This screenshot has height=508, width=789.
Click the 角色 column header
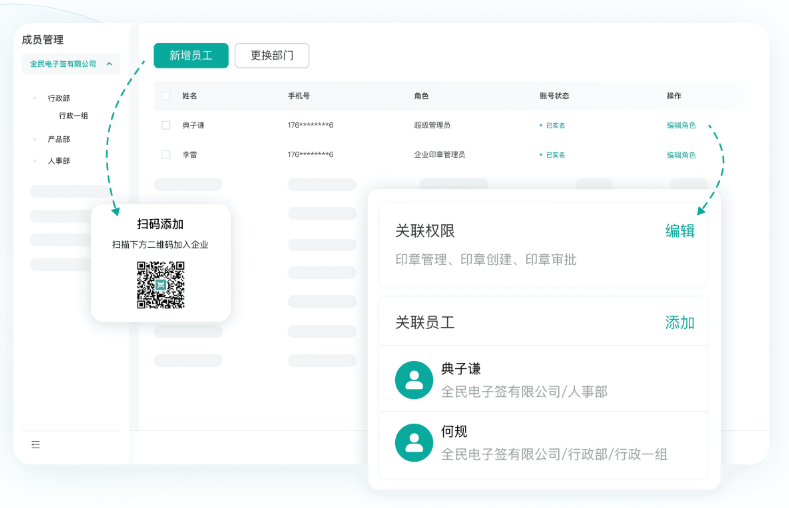click(421, 96)
